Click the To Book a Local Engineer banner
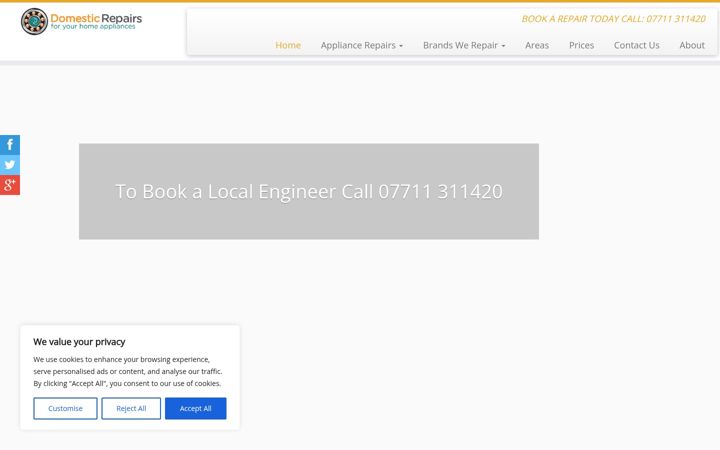The height and width of the screenshot is (450, 720). click(309, 191)
